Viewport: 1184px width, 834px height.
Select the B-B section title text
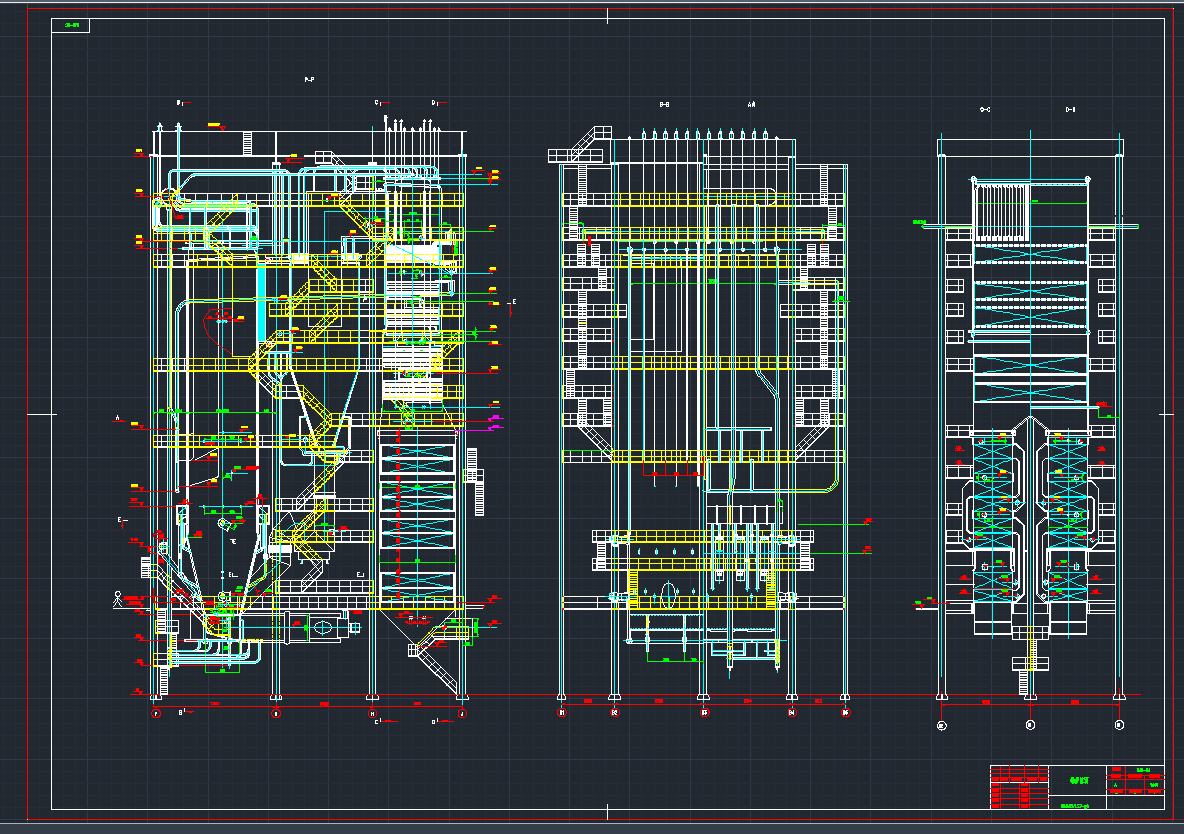coord(664,104)
